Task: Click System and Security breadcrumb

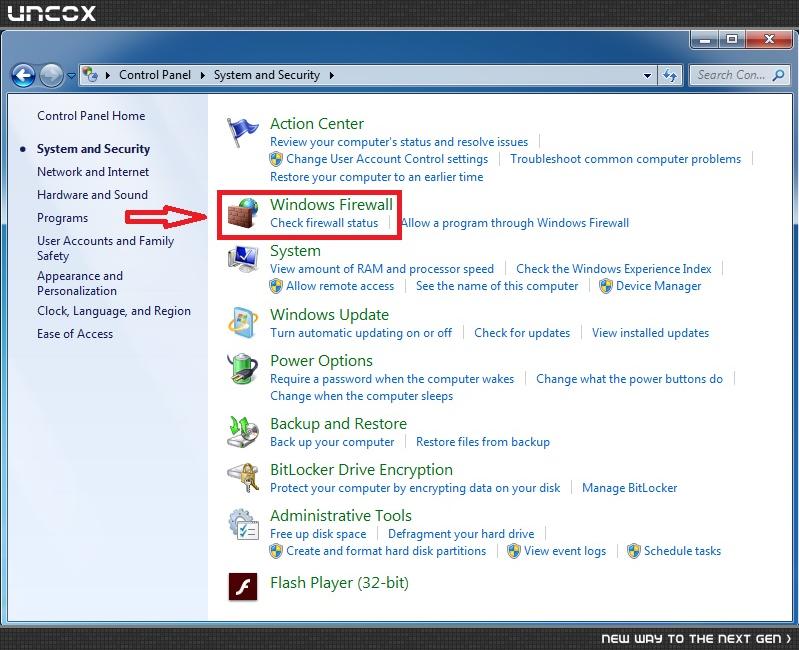Action: 267,75
